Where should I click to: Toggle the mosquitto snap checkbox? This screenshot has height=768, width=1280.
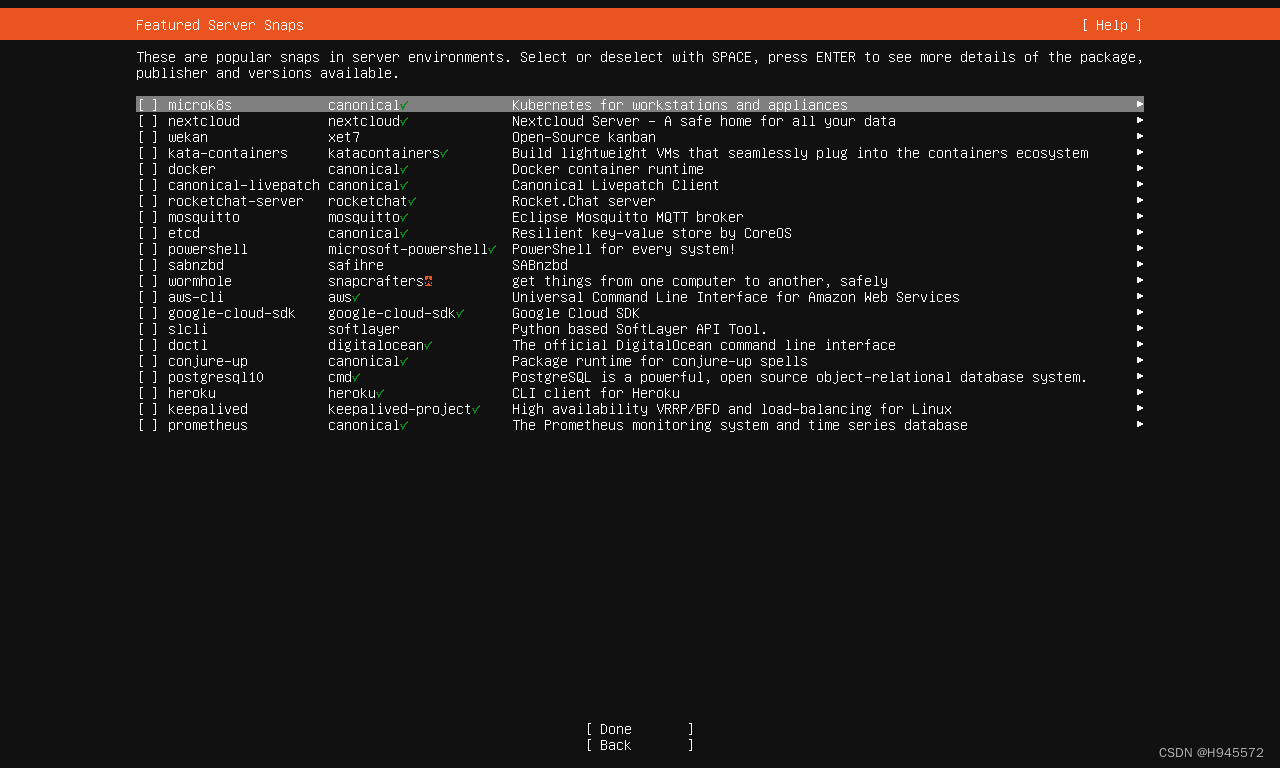point(148,217)
